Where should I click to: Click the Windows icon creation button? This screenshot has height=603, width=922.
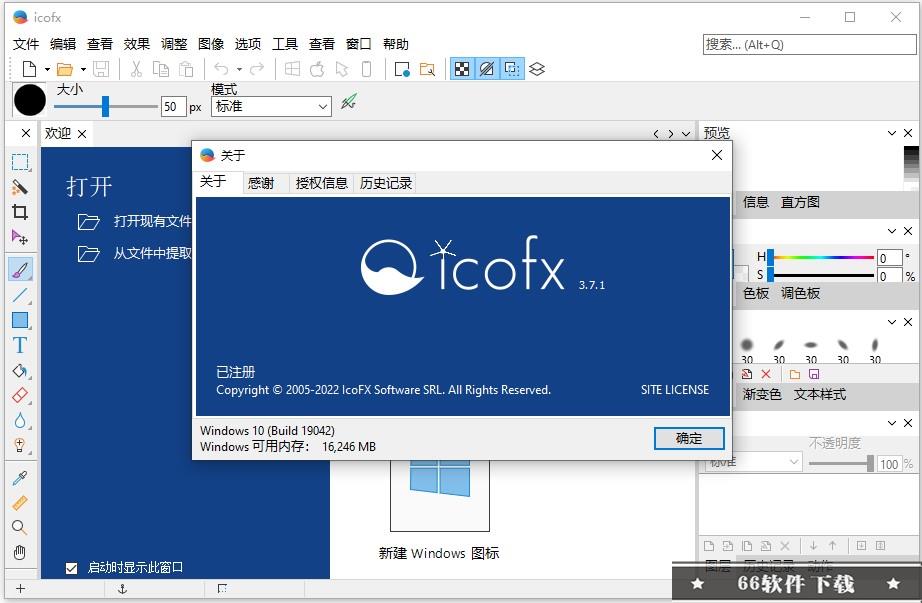[292, 69]
